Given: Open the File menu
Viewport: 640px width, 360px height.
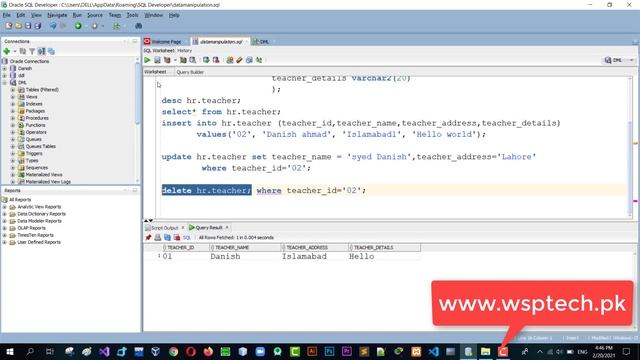Looking at the screenshot, I should (x=7, y=15).
